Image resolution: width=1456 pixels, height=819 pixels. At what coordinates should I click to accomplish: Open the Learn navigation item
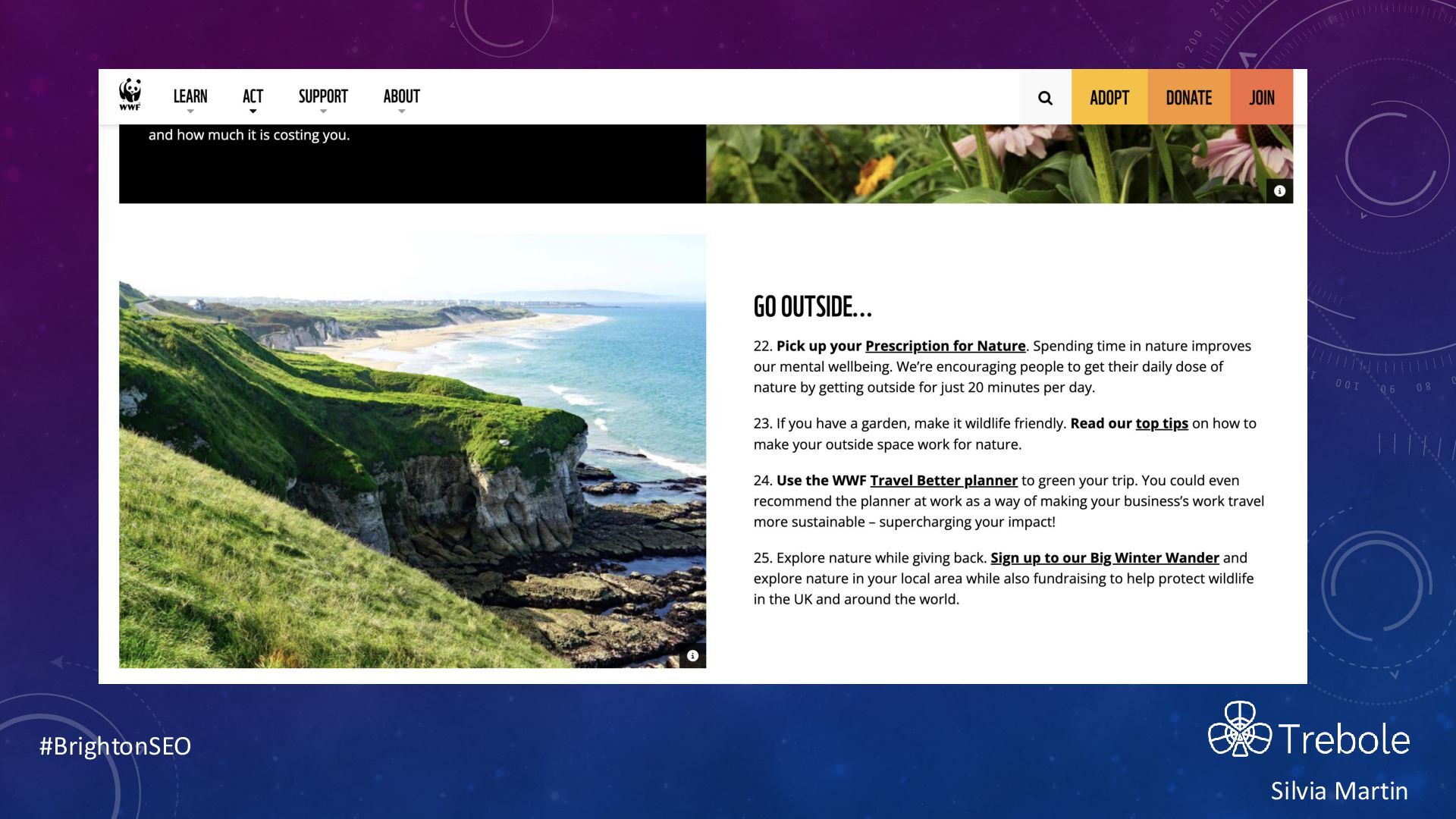click(x=190, y=96)
